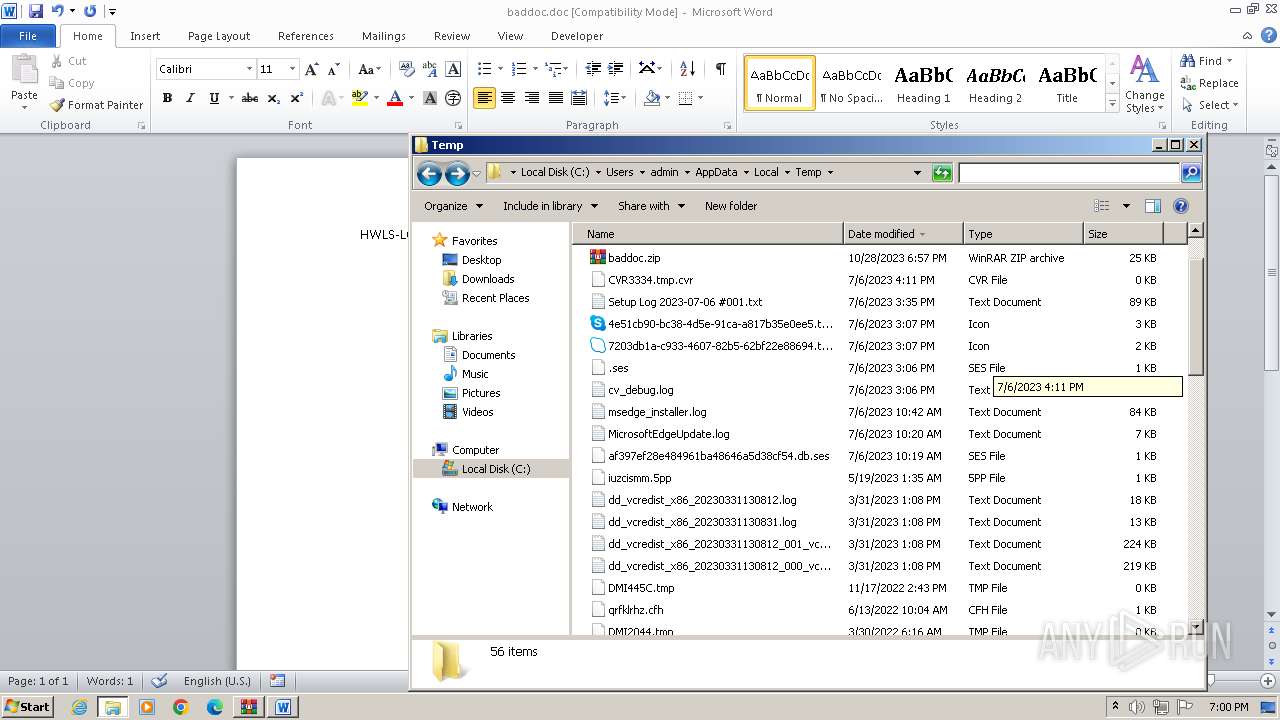
Task: Open Share with dropdown
Action: tap(651, 206)
